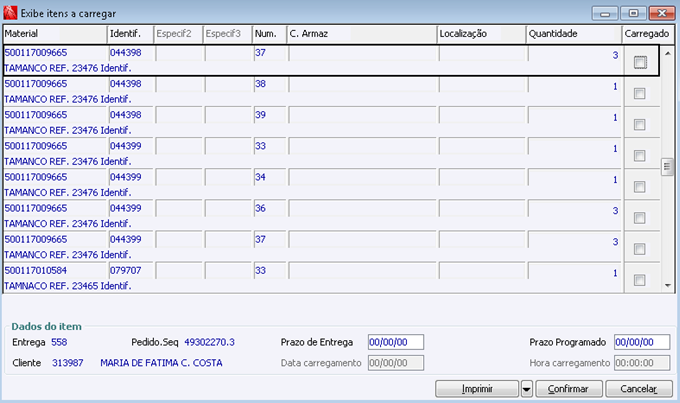Click the Prazo Programado date field
This screenshot has height=403, width=680.
coord(642,342)
